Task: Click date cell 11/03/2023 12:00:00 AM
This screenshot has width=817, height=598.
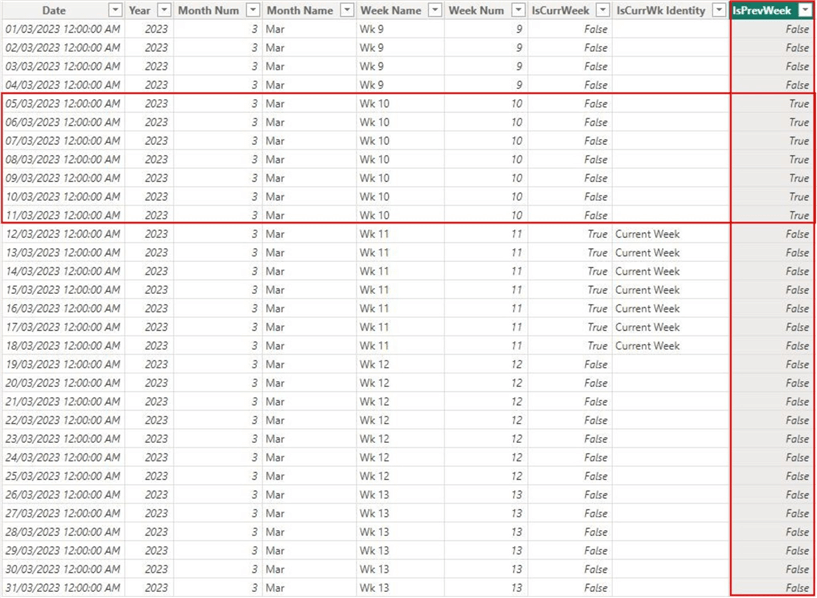Action: (x=63, y=215)
